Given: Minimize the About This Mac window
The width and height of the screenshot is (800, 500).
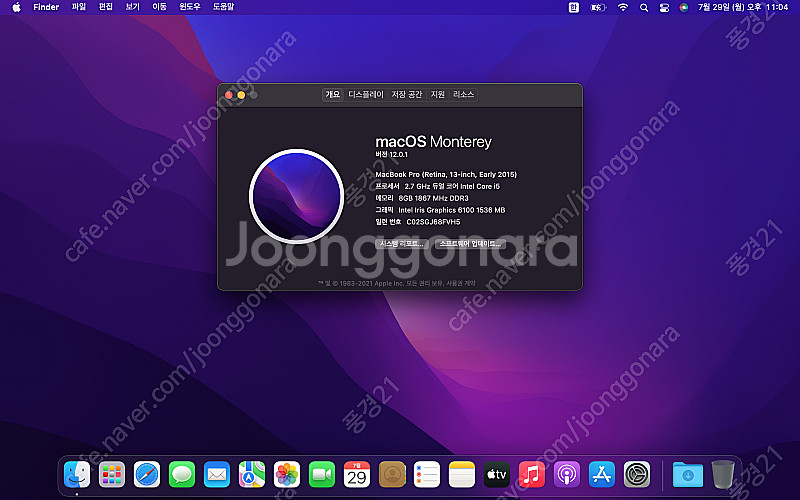Looking at the screenshot, I should click(x=241, y=95).
